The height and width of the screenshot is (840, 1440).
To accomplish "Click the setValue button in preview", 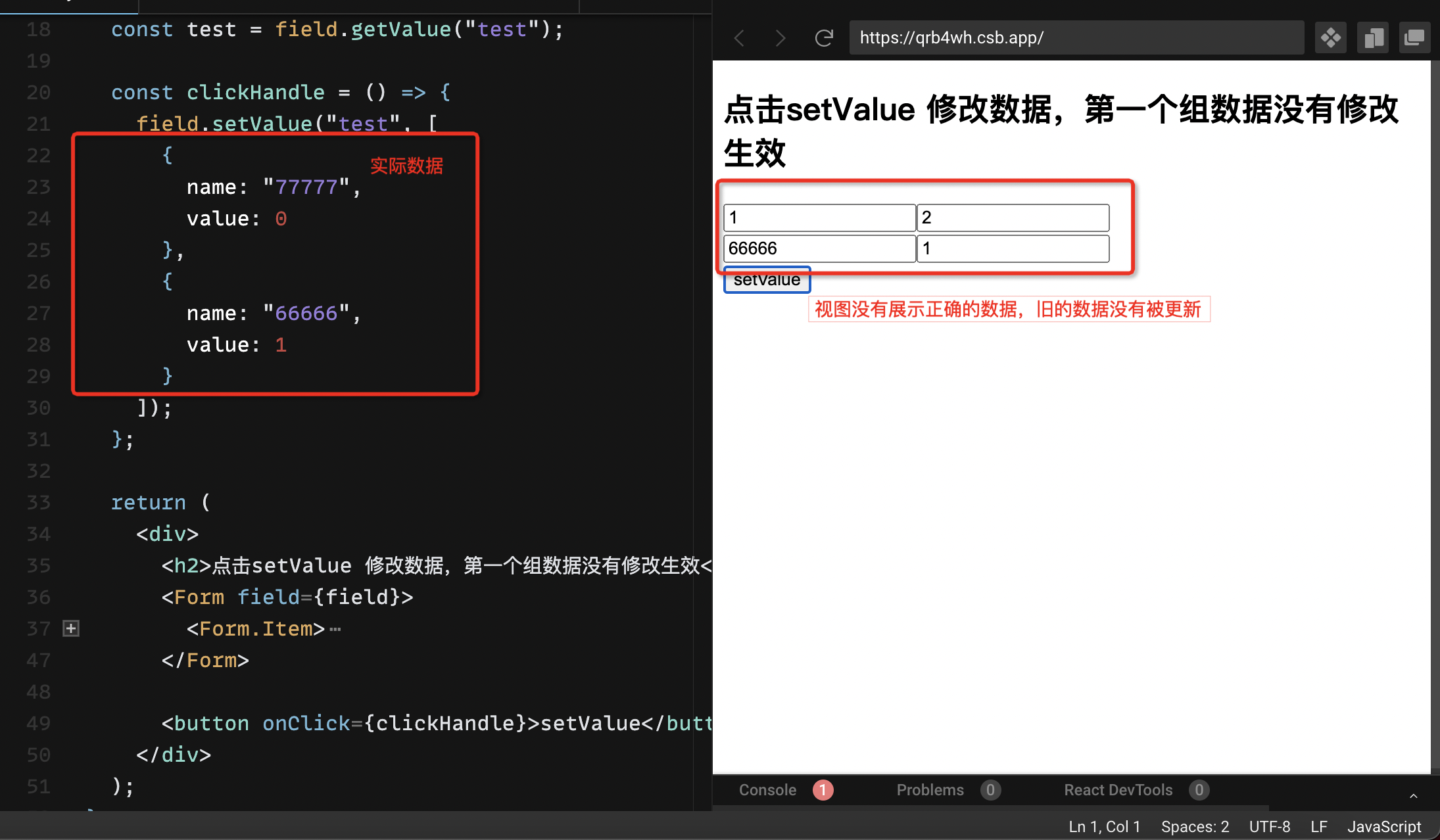I will click(x=767, y=280).
